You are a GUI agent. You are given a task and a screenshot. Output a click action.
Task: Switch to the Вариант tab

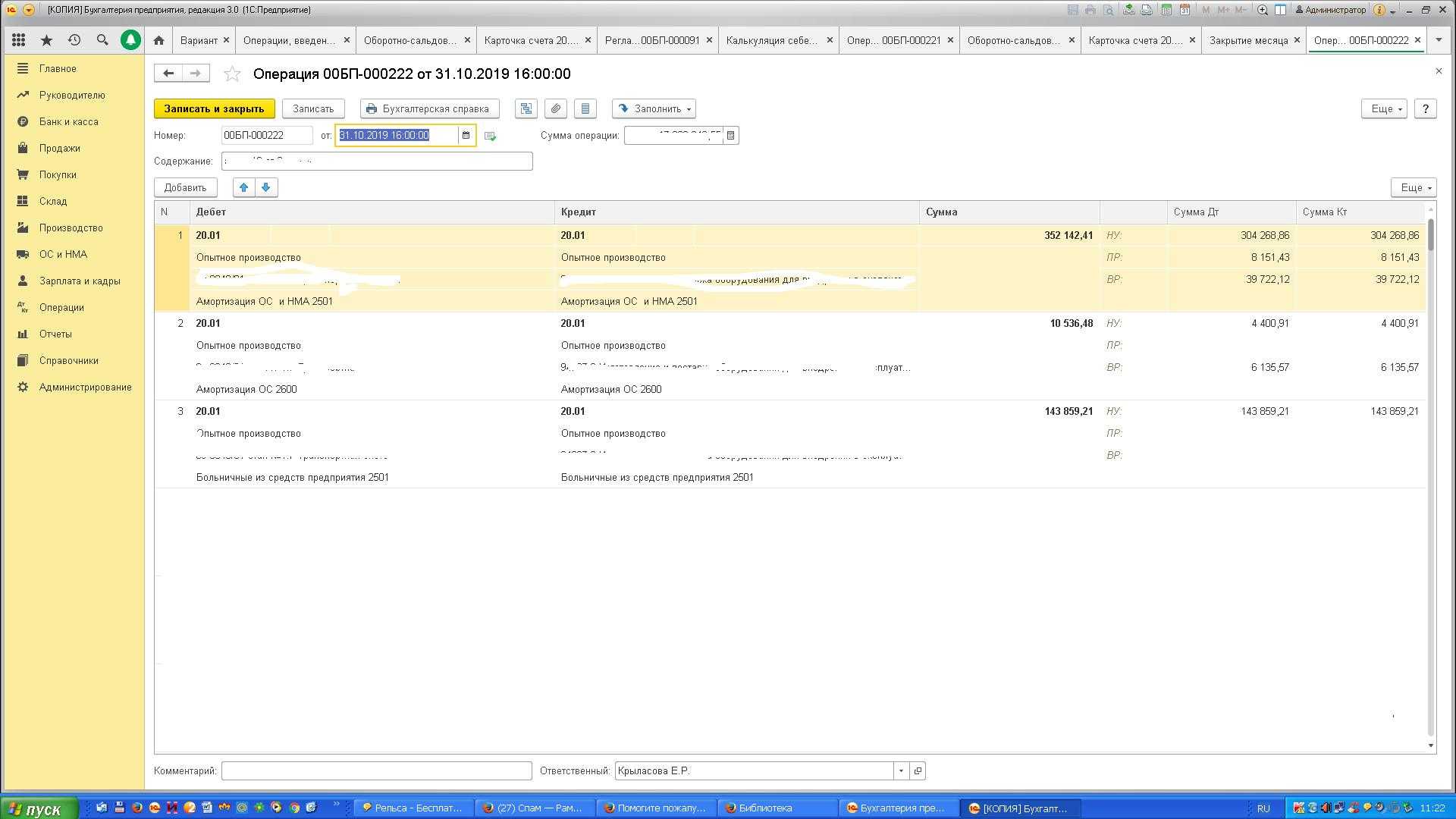point(199,40)
